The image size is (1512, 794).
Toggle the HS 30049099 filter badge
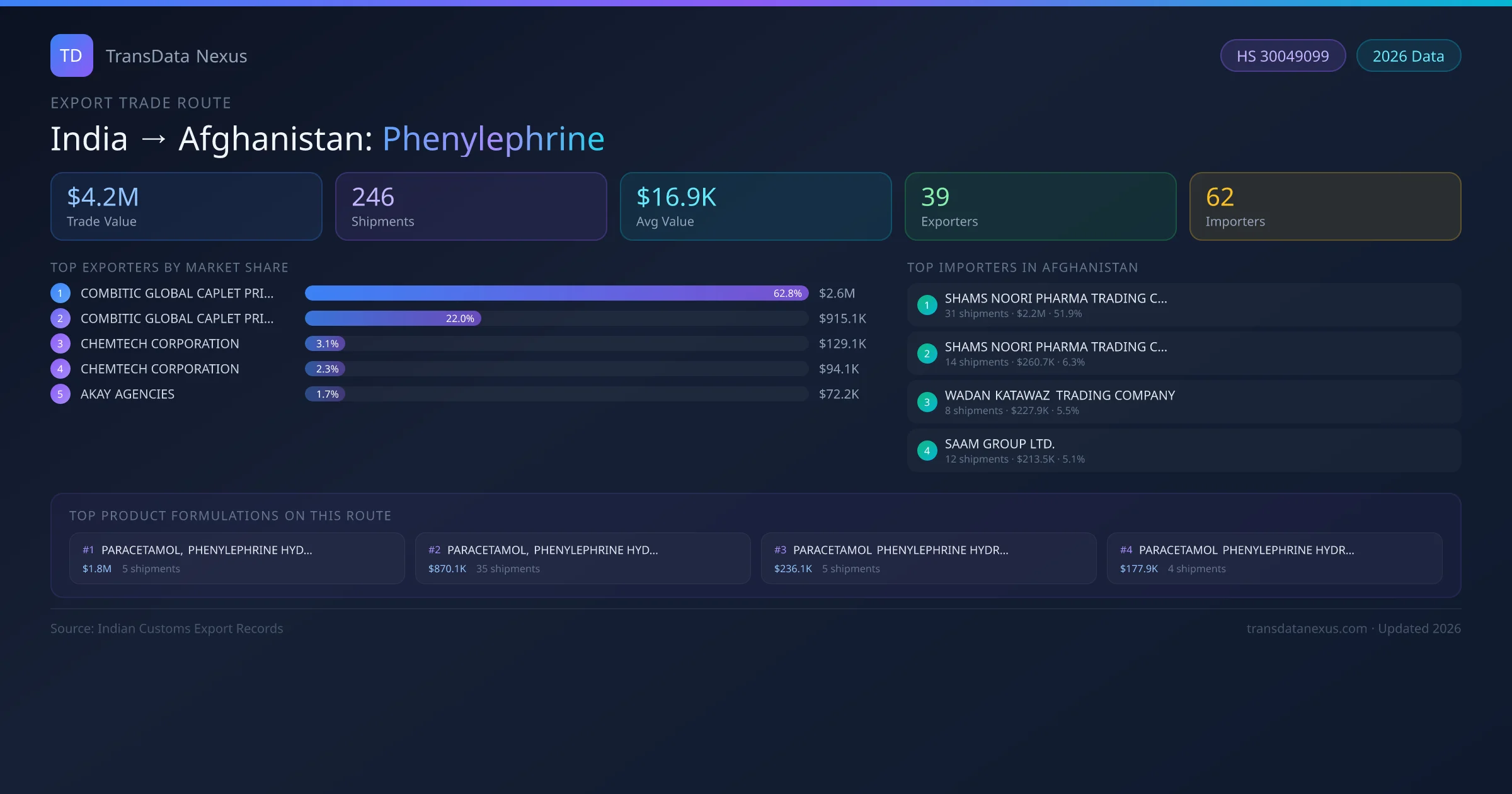[1283, 55]
